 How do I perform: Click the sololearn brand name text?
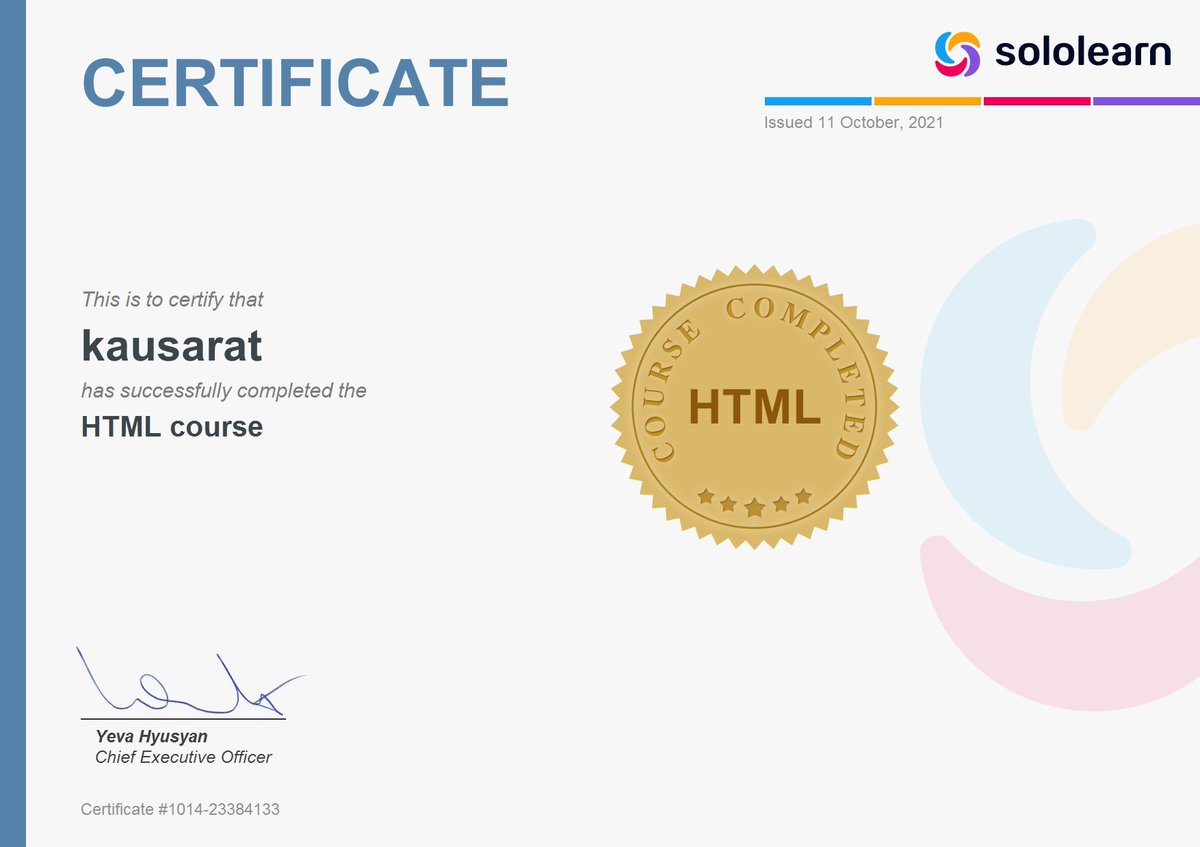[1083, 51]
